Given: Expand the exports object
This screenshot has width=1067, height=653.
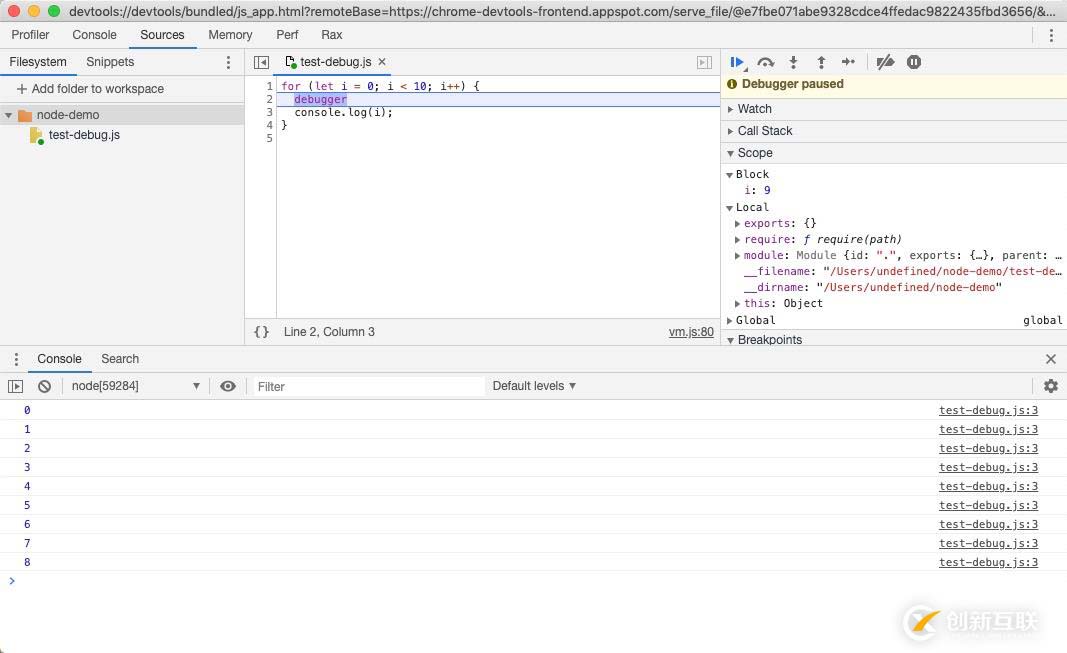Looking at the screenshot, I should coord(738,224).
